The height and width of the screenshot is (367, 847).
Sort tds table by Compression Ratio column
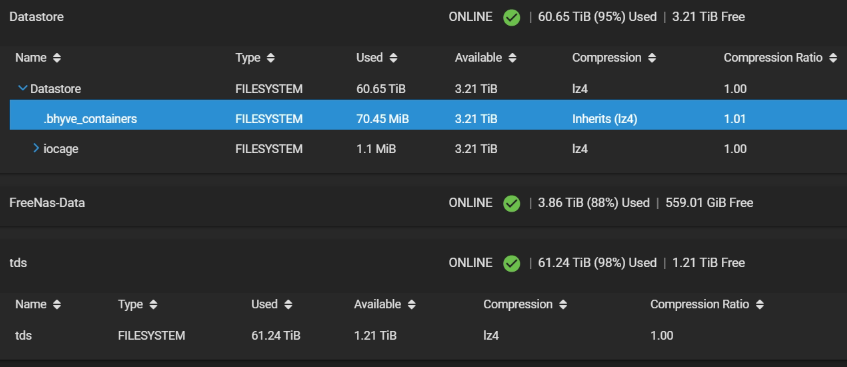707,304
